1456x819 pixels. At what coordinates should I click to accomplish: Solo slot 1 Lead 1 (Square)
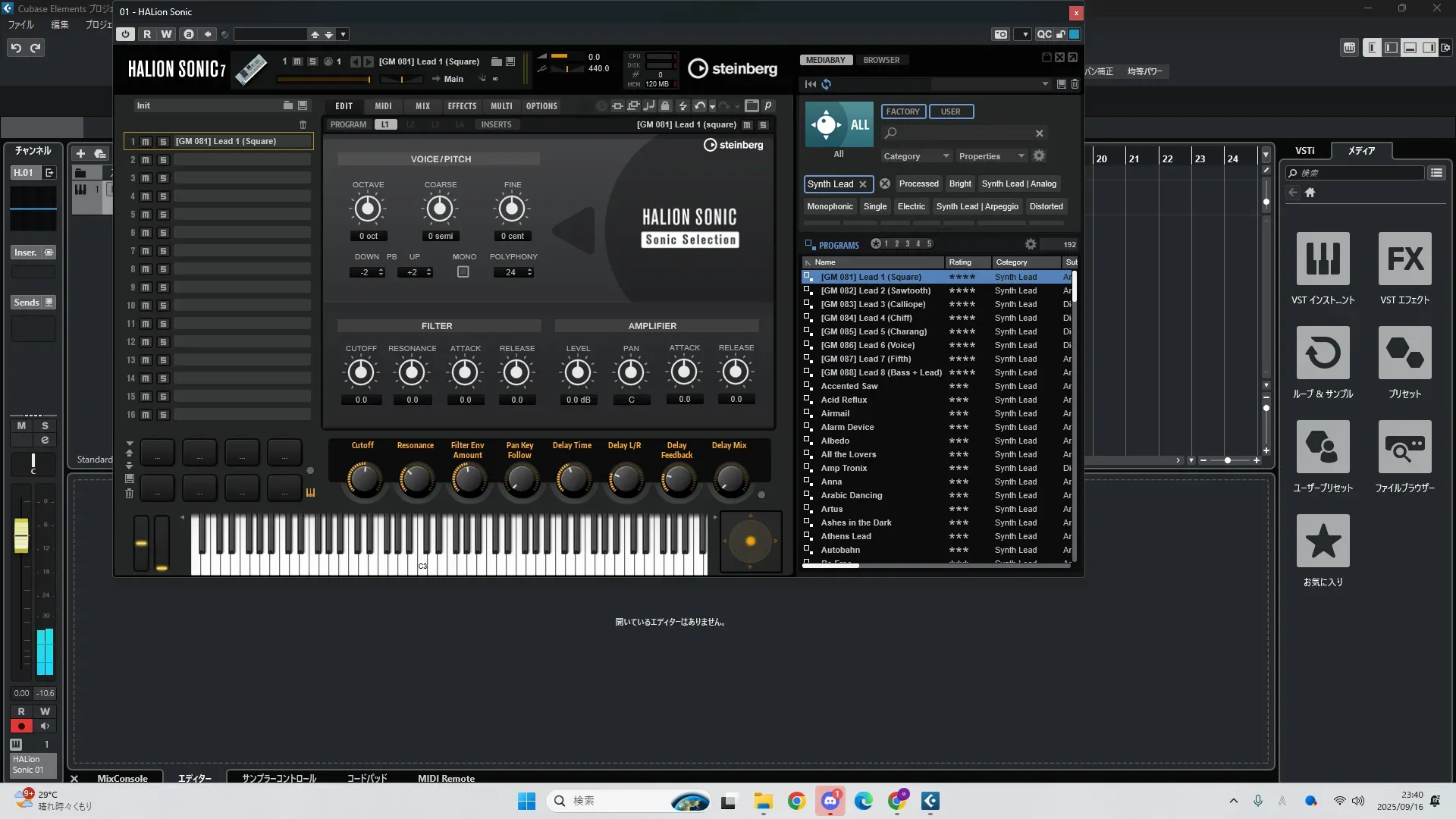(162, 141)
